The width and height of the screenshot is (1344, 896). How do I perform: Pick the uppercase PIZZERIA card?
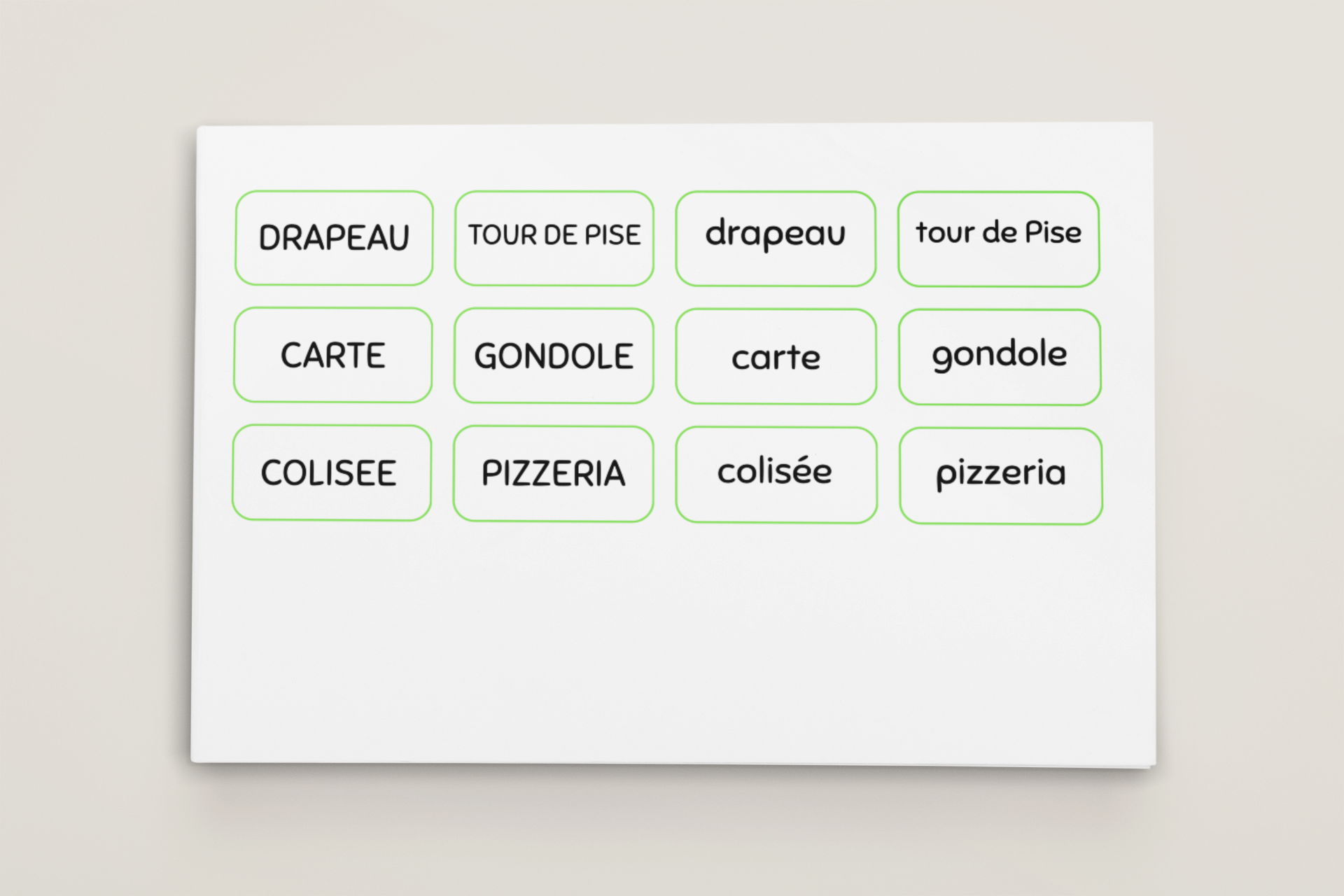(x=553, y=474)
